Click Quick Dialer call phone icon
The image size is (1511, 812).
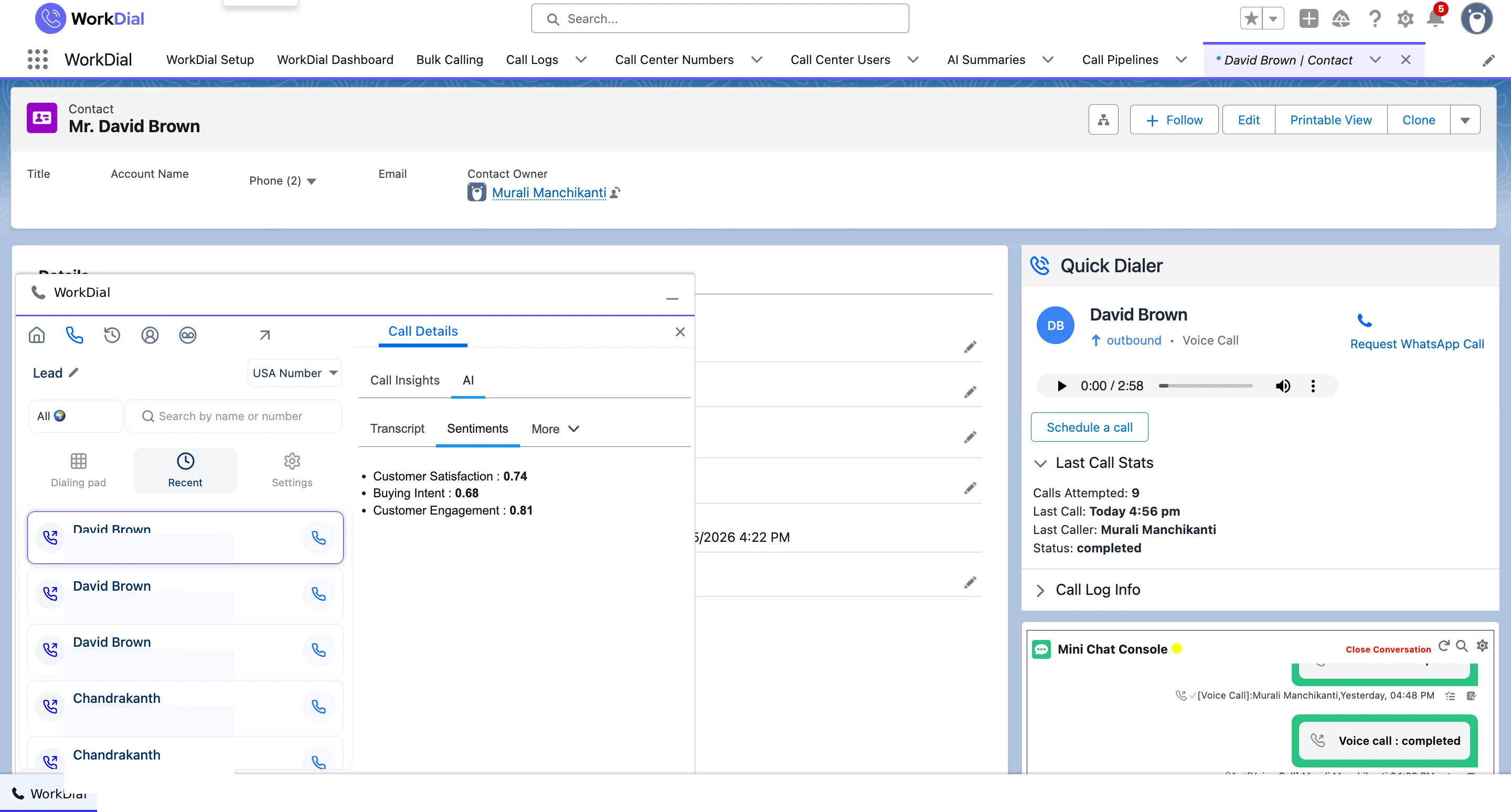1364,320
